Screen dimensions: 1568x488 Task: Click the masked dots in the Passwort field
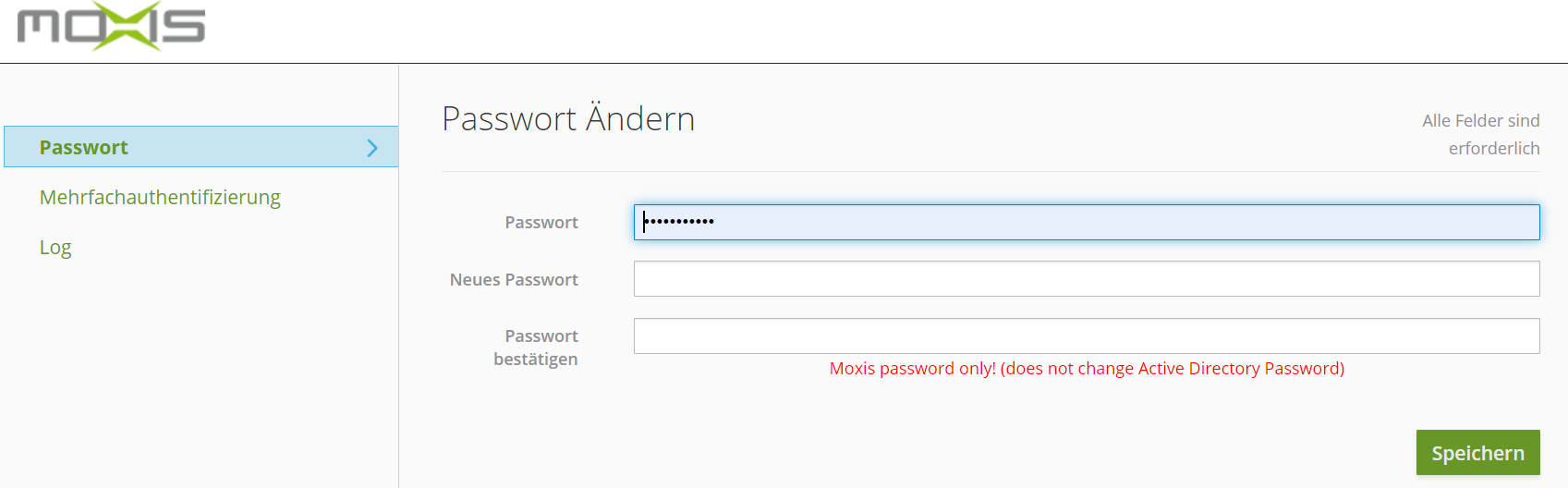tap(679, 222)
